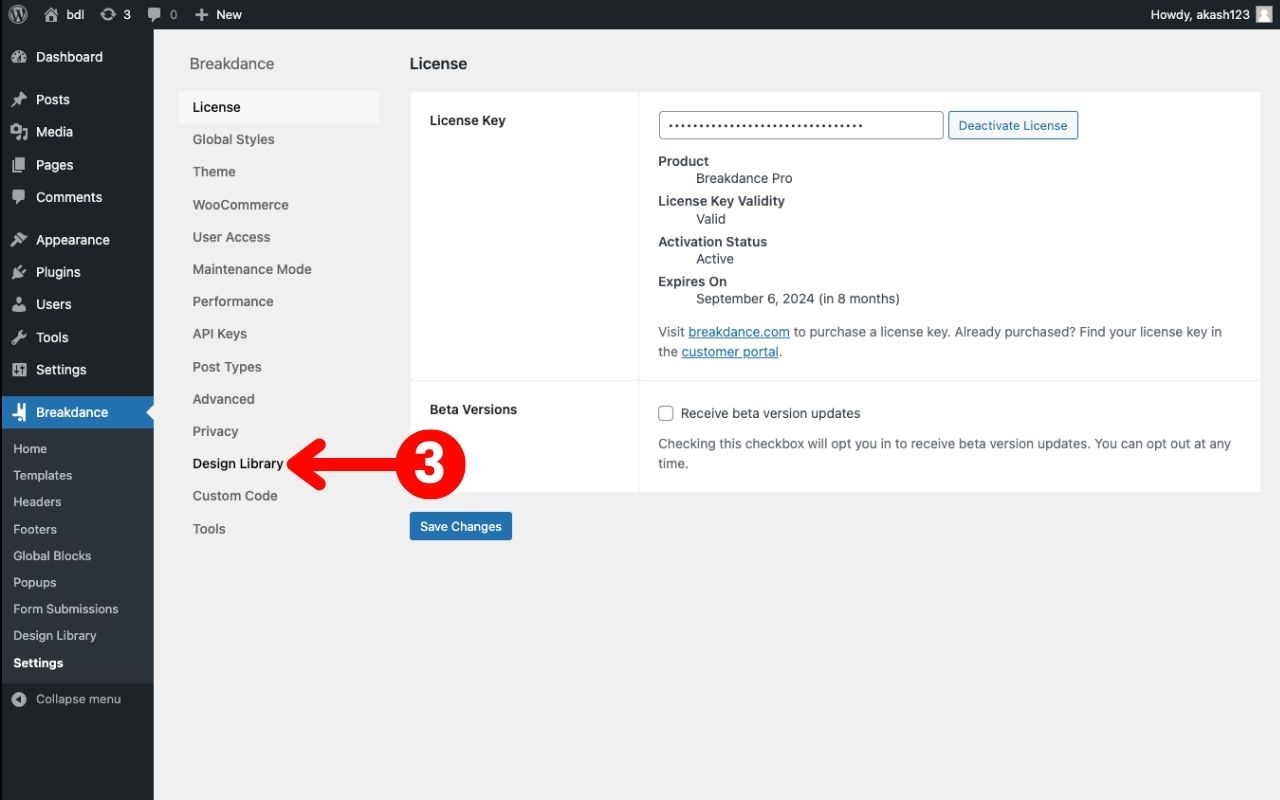This screenshot has width=1280, height=800.
Task: Click the akash123 profile avatar
Action: pos(1265,14)
